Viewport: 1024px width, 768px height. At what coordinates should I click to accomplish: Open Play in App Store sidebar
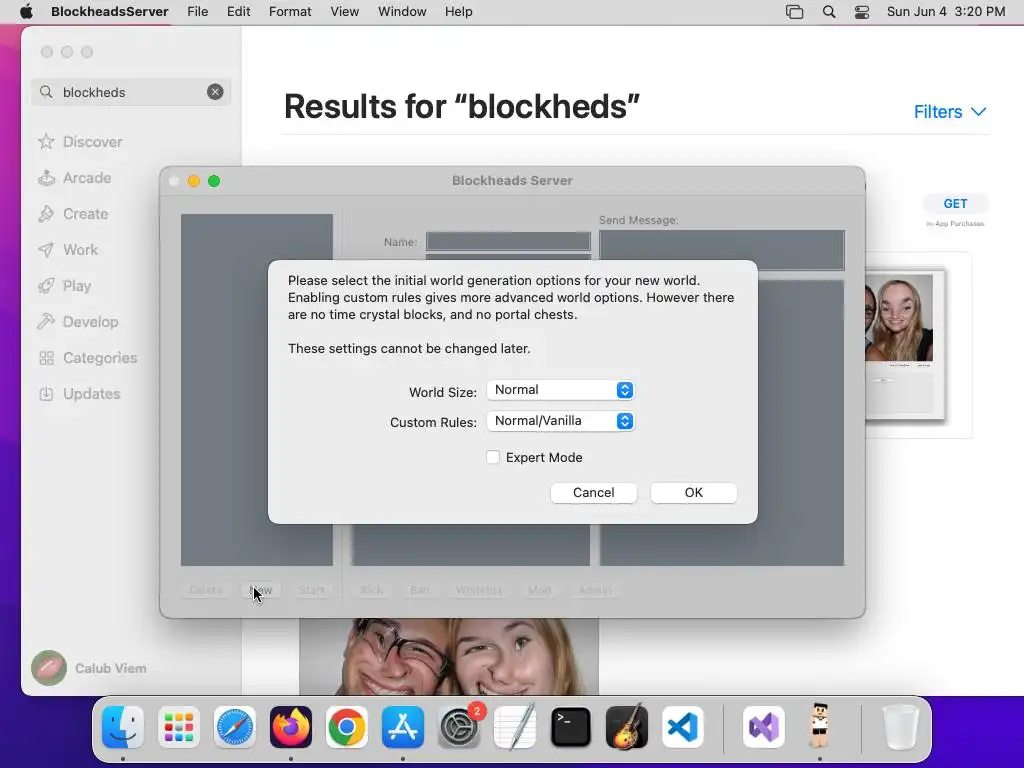[x=65, y=285]
